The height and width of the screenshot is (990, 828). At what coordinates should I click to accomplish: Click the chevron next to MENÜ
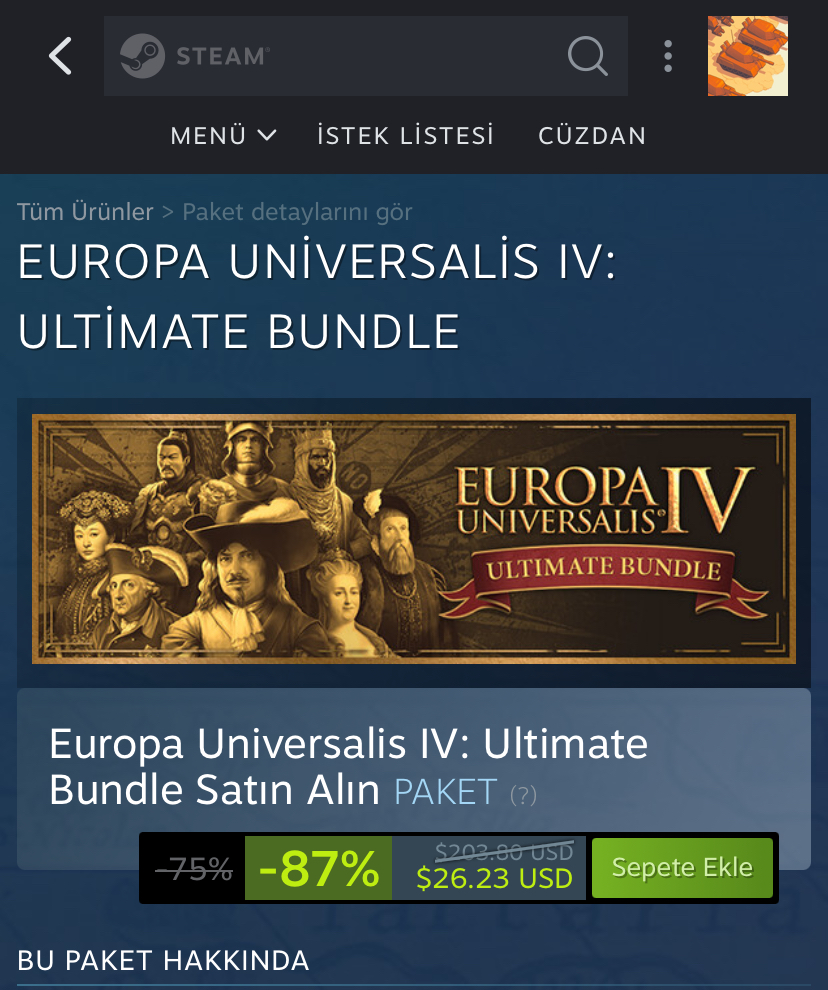click(x=267, y=135)
